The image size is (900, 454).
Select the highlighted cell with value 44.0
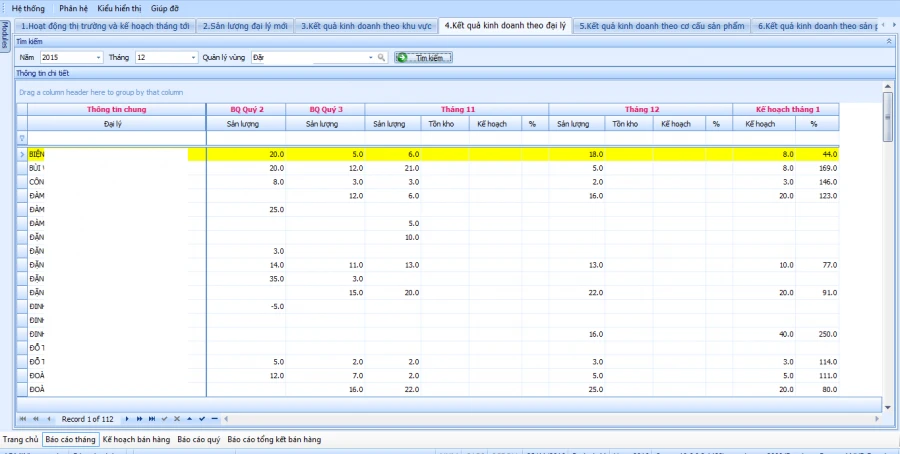[817, 154]
